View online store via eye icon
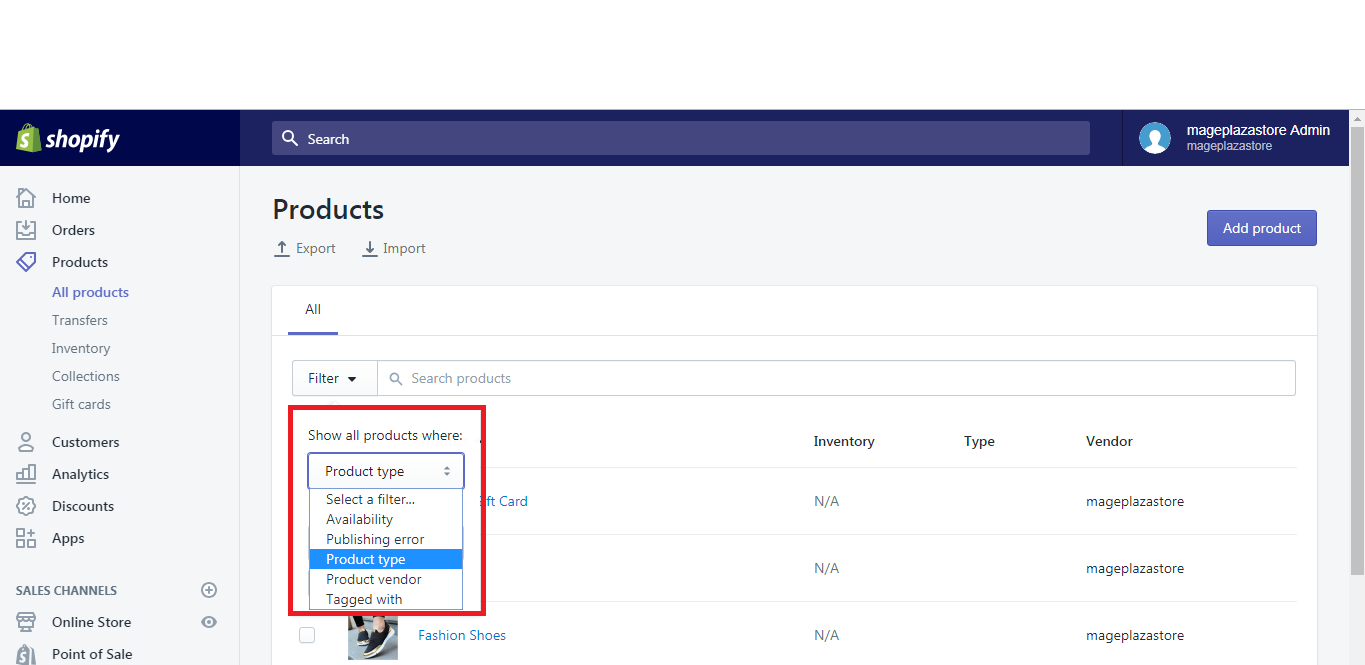1365x665 pixels. click(x=209, y=622)
